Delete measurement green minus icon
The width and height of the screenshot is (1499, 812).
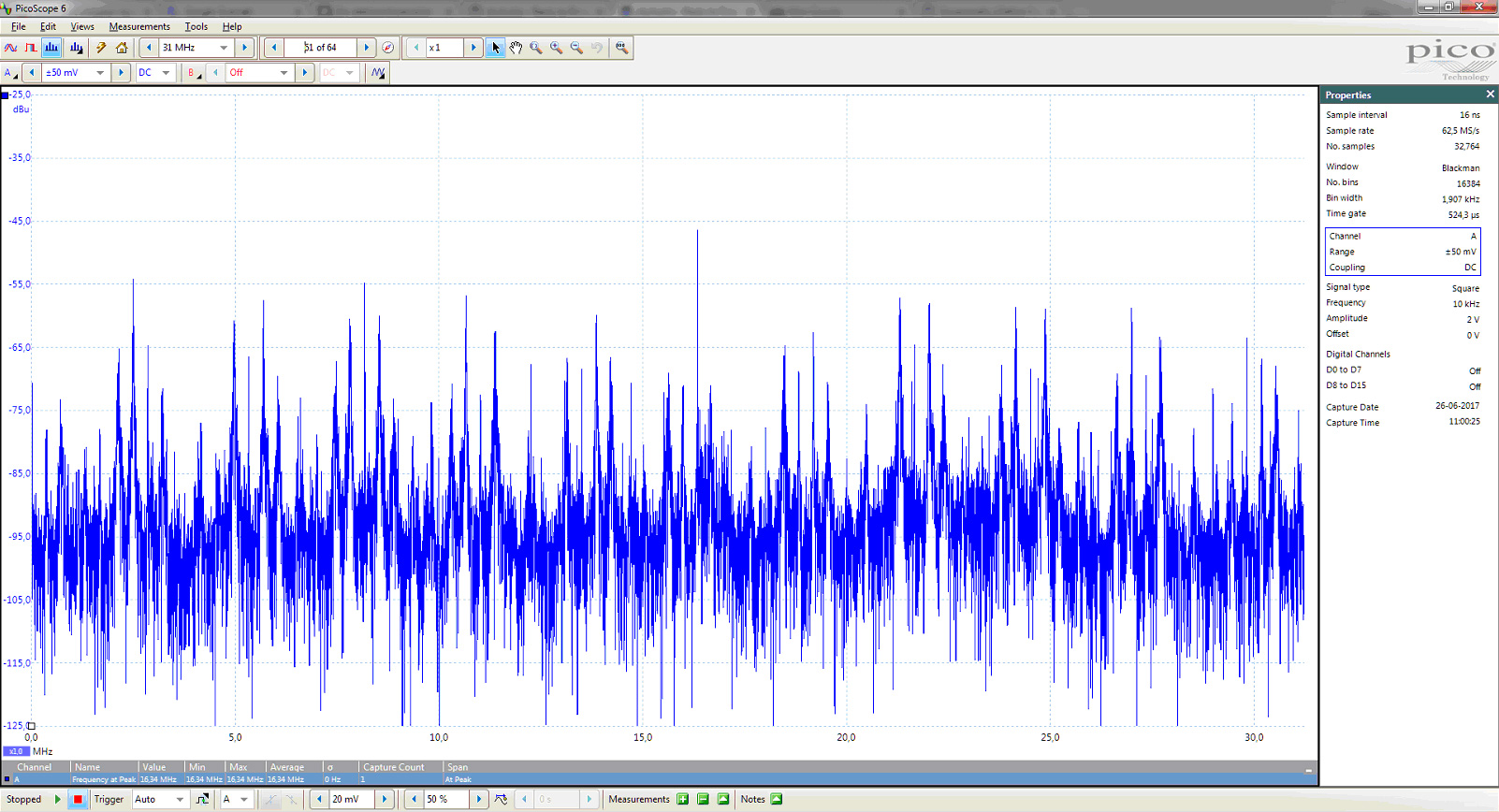704,799
